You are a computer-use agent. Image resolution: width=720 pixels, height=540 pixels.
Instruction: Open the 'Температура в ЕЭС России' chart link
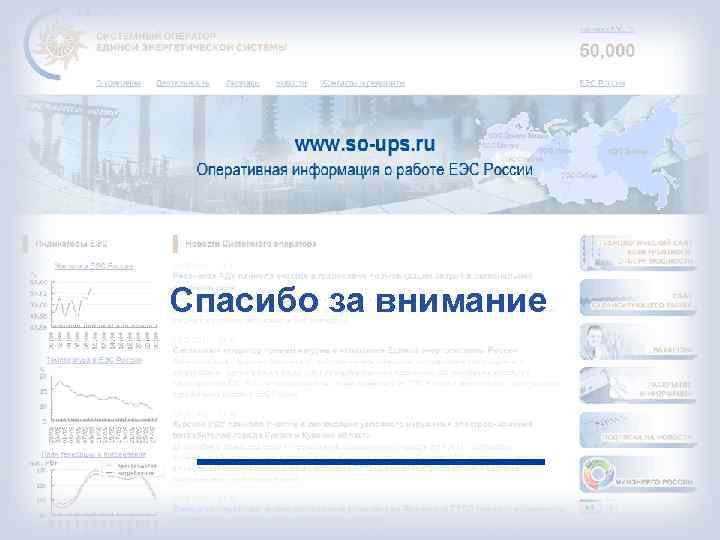click(94, 360)
